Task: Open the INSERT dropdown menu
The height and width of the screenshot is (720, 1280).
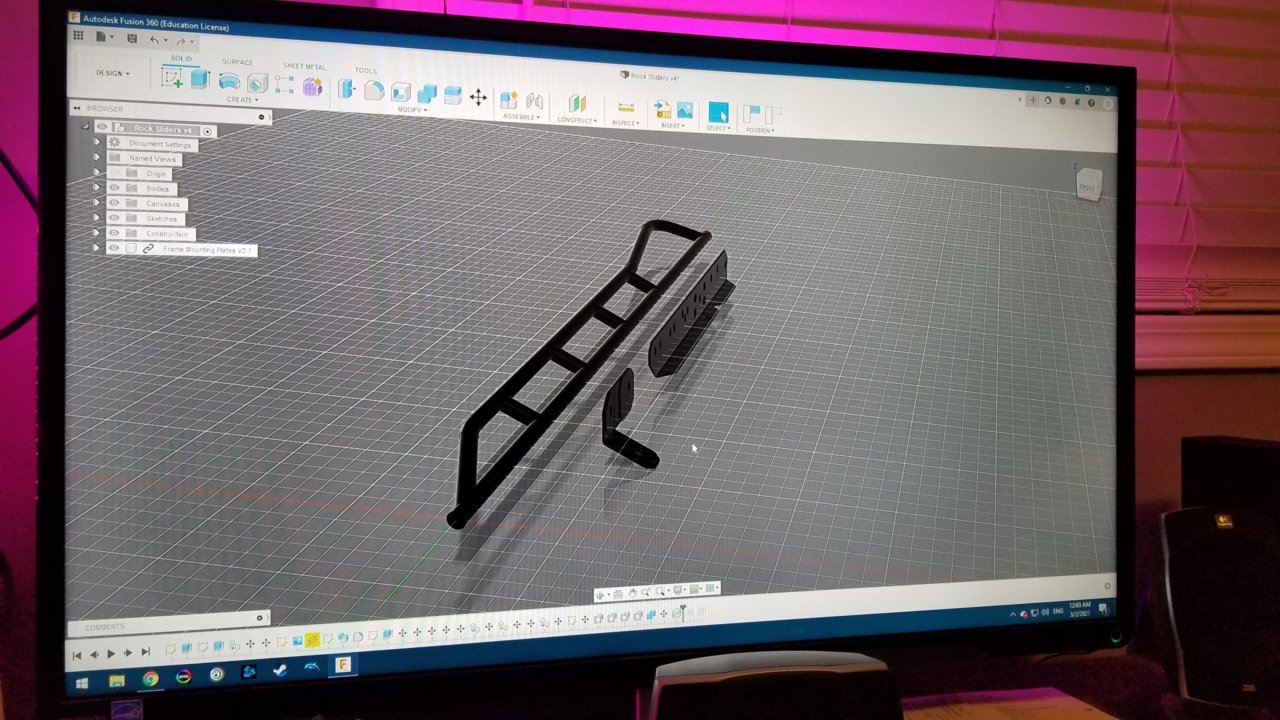Action: tap(673, 126)
